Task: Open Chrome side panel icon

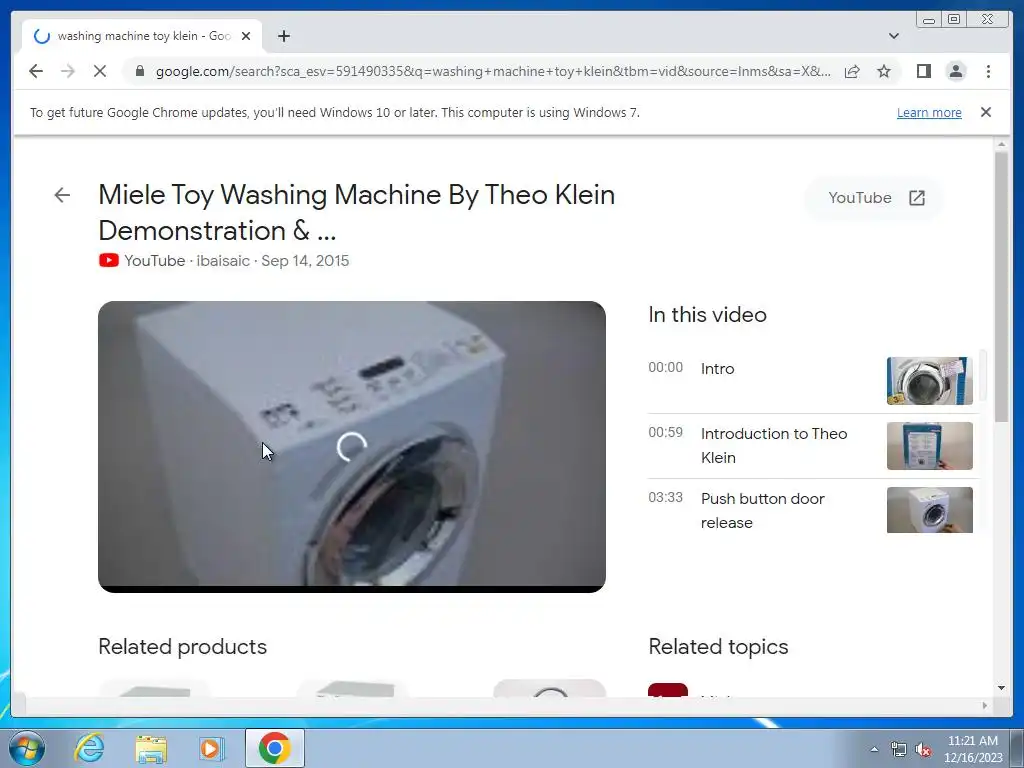Action: tap(923, 71)
